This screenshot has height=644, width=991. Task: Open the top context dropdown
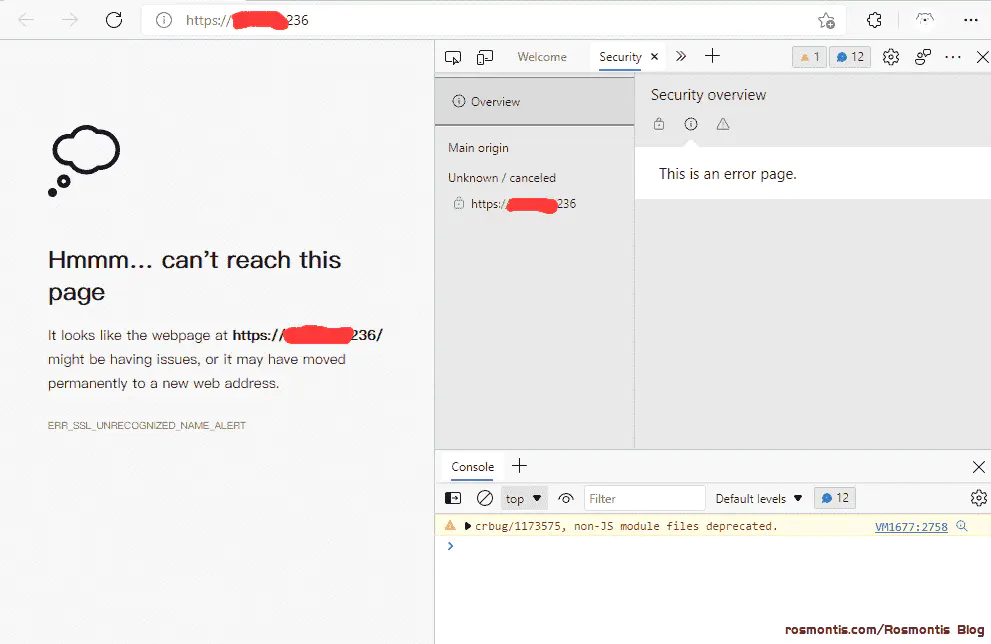[524, 498]
